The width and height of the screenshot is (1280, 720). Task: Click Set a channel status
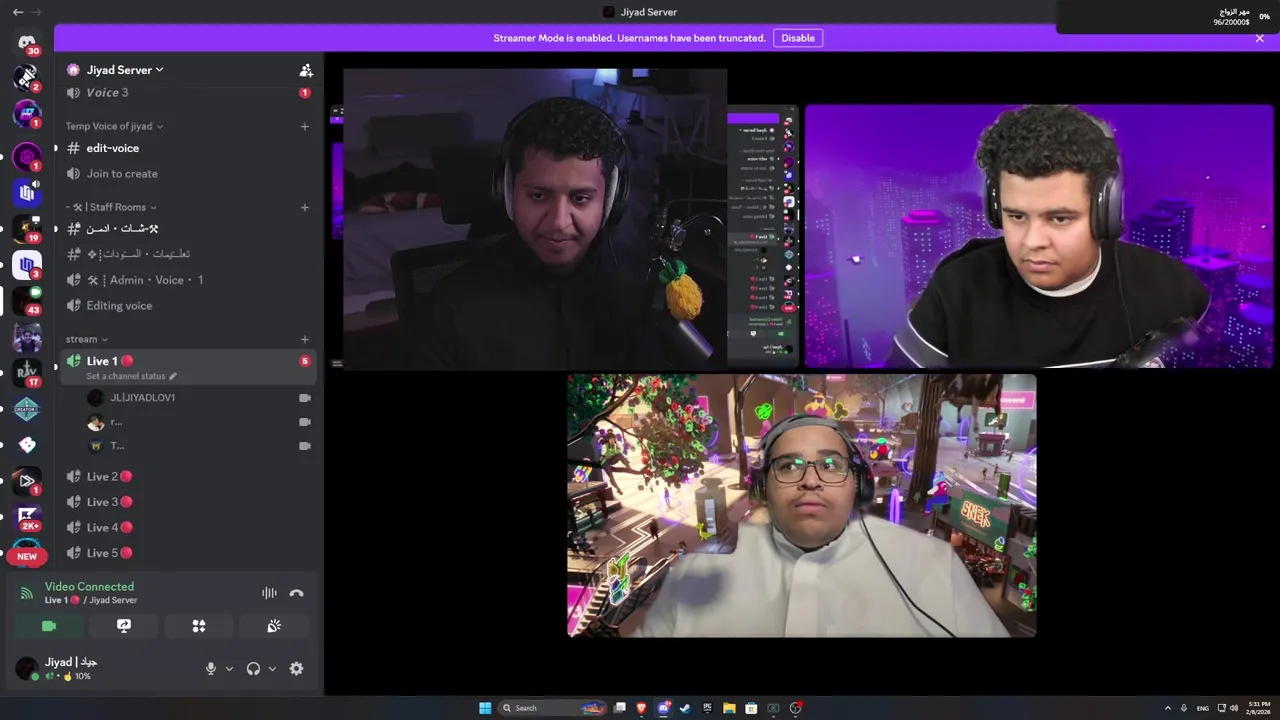point(131,376)
